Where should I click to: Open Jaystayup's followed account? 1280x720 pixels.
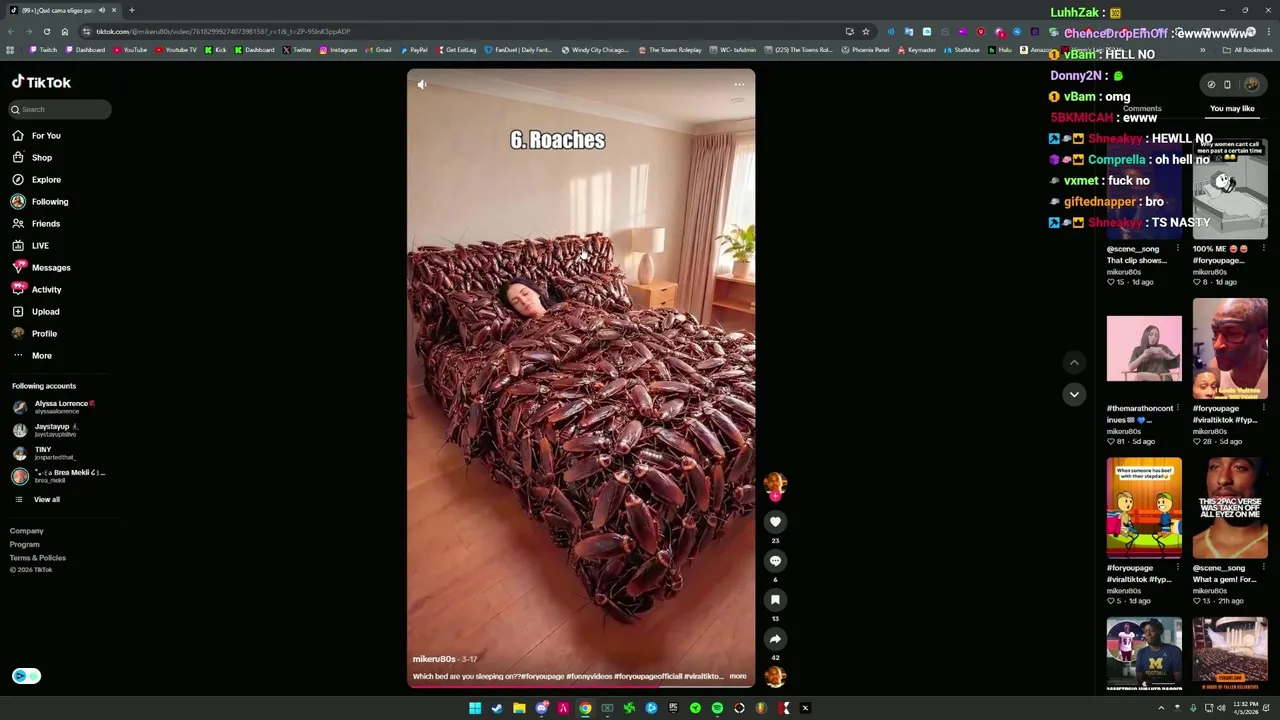46,430
